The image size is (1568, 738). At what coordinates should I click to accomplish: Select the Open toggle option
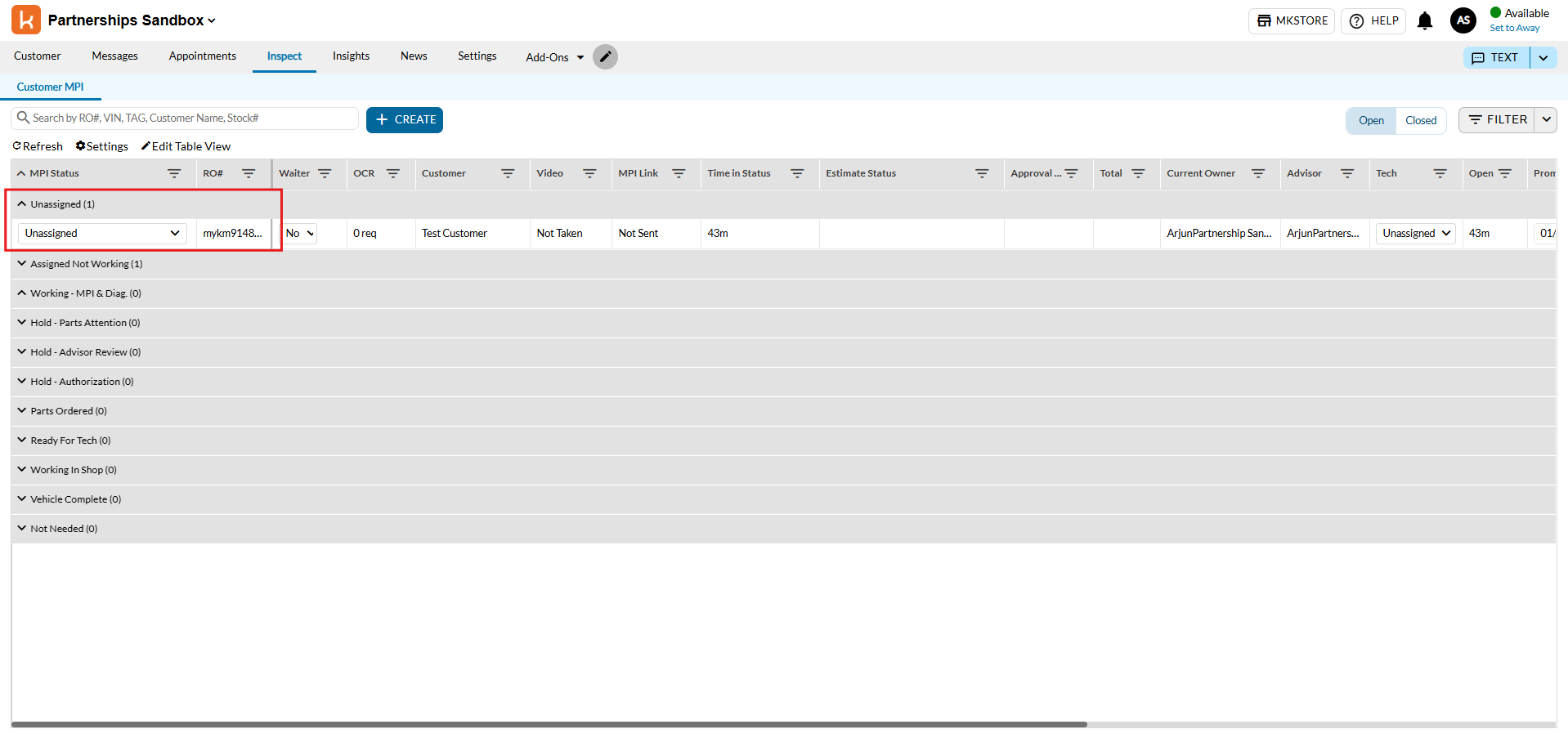(1371, 120)
